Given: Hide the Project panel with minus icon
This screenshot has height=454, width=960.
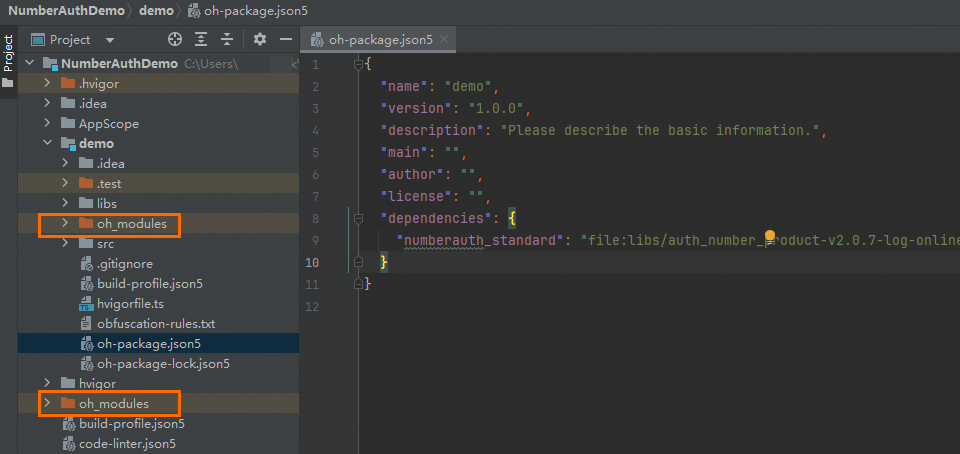Looking at the screenshot, I should [x=286, y=40].
